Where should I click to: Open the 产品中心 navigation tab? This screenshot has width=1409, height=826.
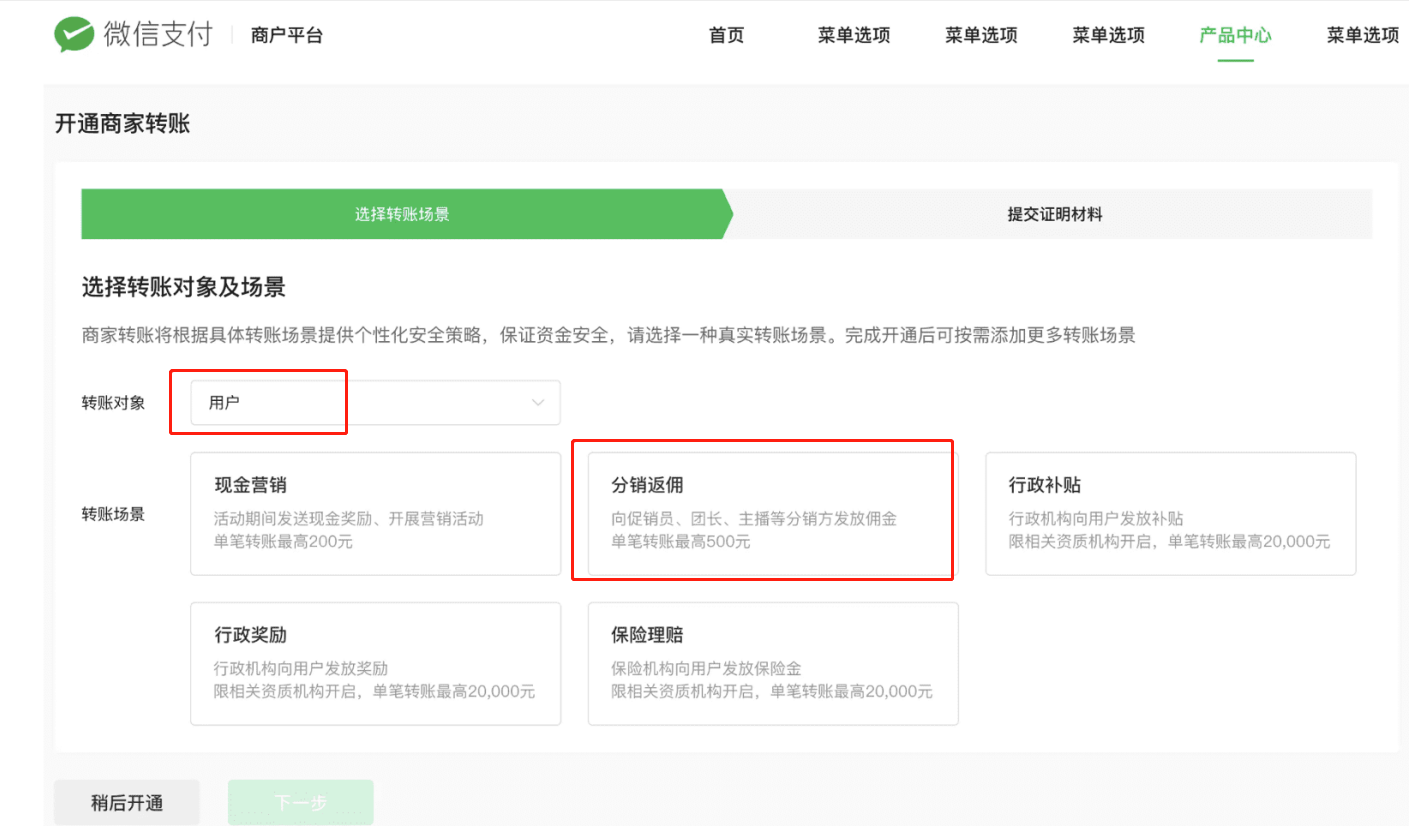pos(1235,36)
